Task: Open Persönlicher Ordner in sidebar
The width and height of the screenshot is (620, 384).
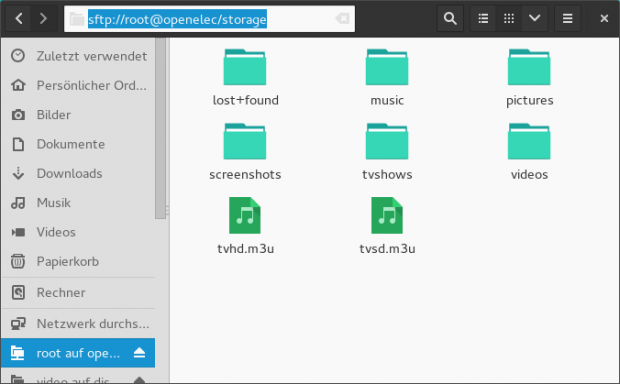Action: [78, 85]
